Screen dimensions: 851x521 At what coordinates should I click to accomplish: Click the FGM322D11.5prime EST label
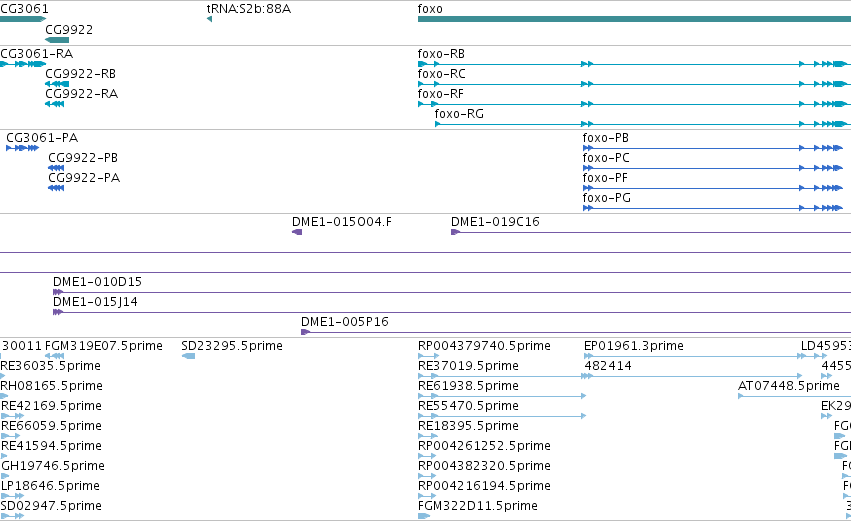tap(478, 506)
